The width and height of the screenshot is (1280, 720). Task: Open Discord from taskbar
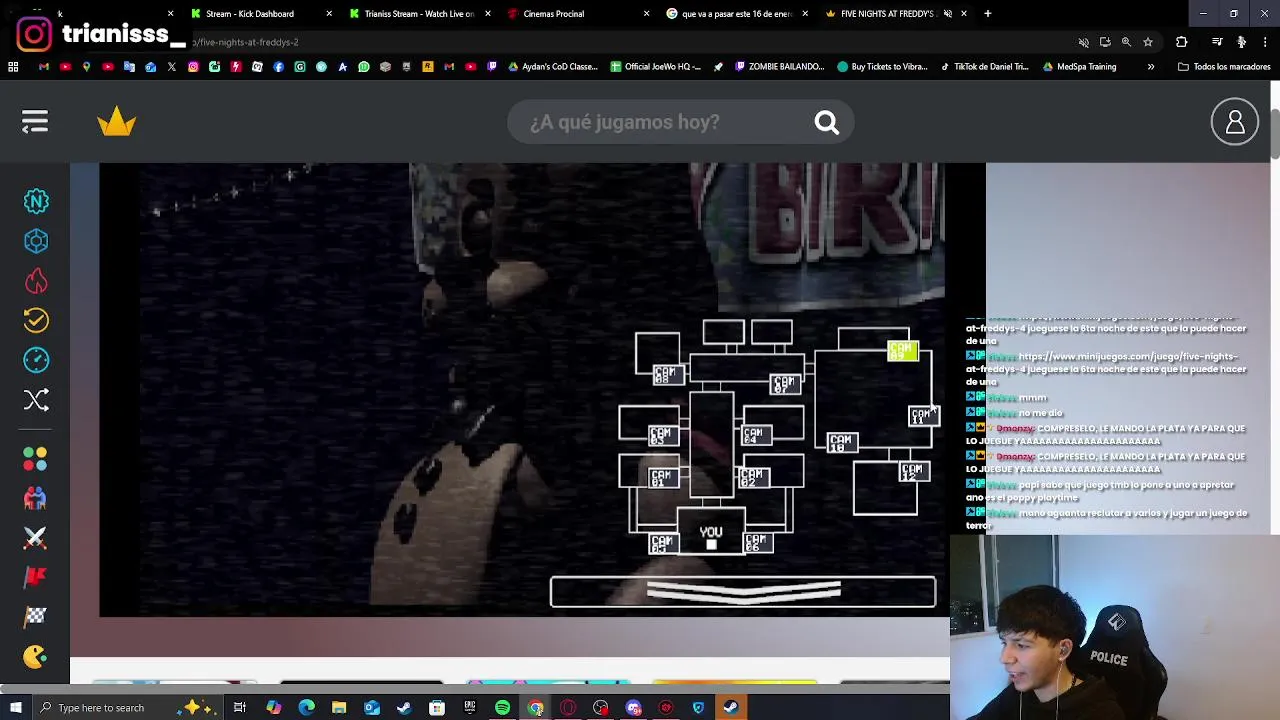(633, 708)
